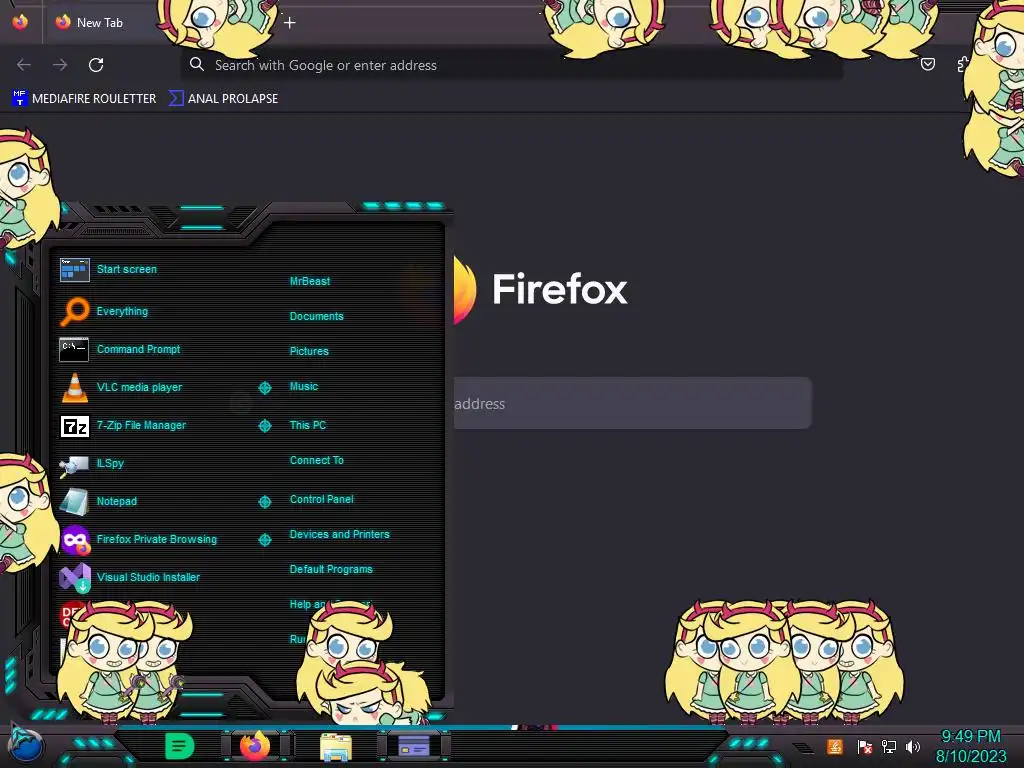Click the new tab page search box
Viewport: 1024px width, 768px height.
point(632,403)
